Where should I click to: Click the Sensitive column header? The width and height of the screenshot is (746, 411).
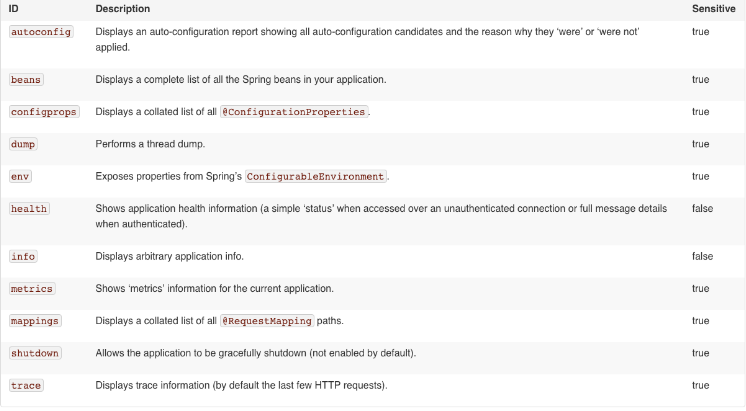pyautogui.click(x=714, y=9)
